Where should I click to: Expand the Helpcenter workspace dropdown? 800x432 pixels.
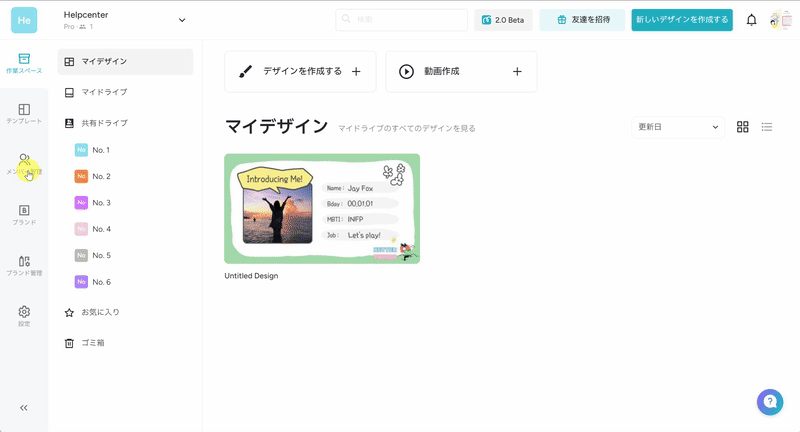[x=181, y=19]
